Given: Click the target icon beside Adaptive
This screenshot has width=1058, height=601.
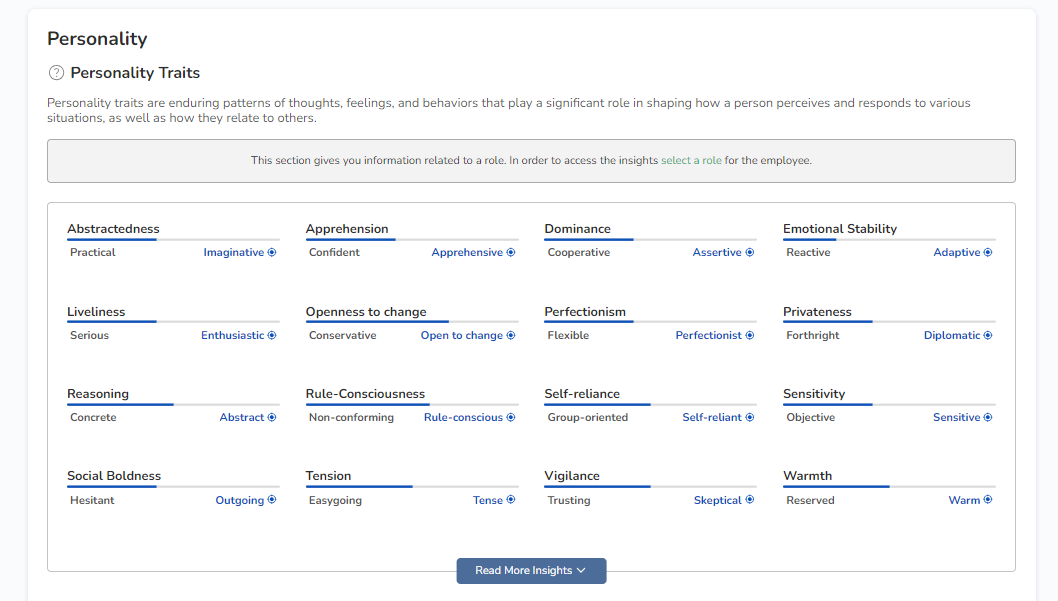Looking at the screenshot, I should pos(988,253).
